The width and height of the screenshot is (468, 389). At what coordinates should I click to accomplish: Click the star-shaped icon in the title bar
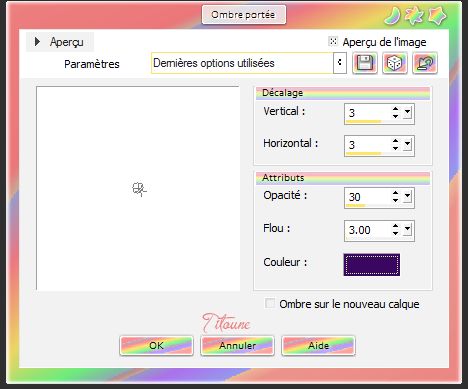(x=437, y=16)
